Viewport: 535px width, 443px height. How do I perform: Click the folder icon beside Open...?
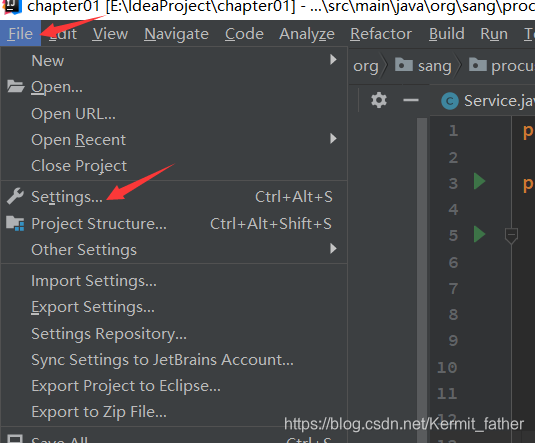click(x=15, y=86)
